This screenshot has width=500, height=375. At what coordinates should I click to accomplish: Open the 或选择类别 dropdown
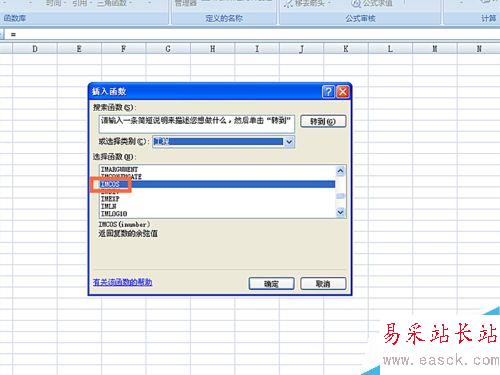click(x=289, y=142)
